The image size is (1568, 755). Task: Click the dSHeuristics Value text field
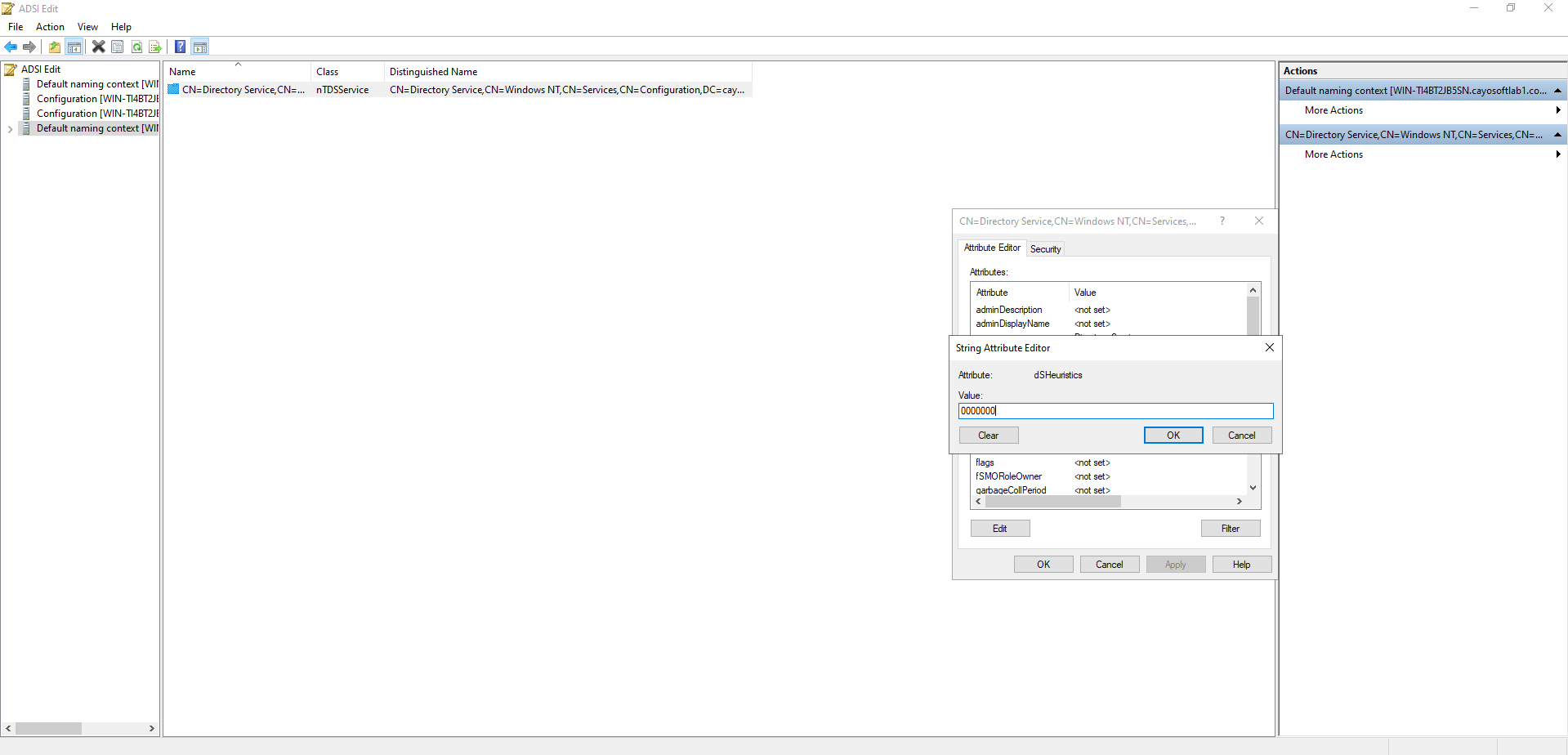1115,411
